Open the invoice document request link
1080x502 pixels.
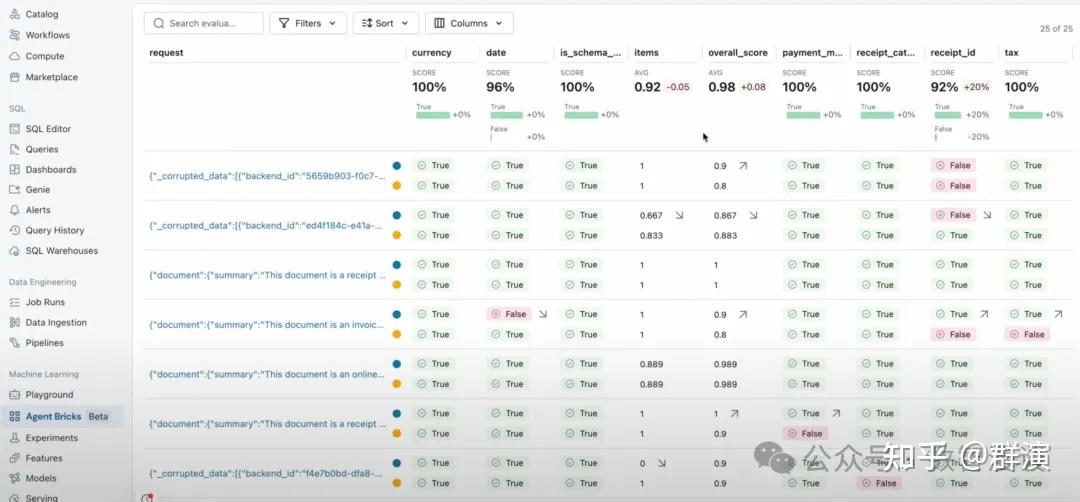(x=266, y=325)
